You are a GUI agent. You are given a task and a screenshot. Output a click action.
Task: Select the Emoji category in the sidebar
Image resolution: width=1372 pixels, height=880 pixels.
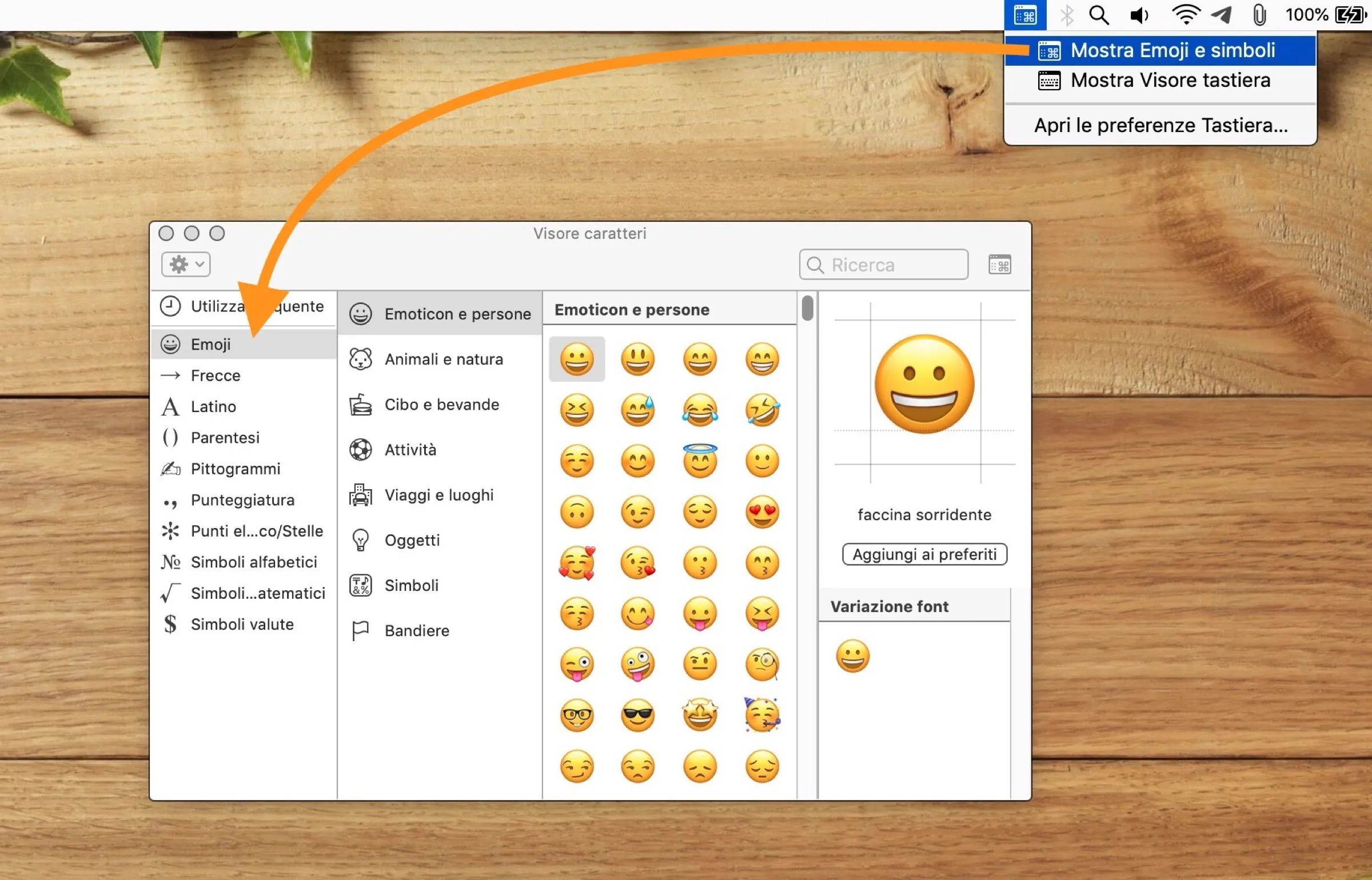(212, 344)
